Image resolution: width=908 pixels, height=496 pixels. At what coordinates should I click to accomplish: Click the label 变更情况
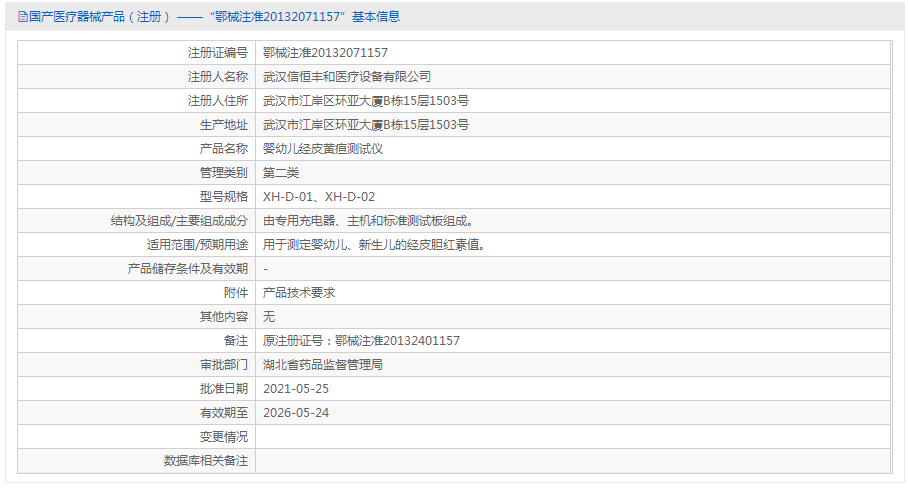tap(224, 437)
